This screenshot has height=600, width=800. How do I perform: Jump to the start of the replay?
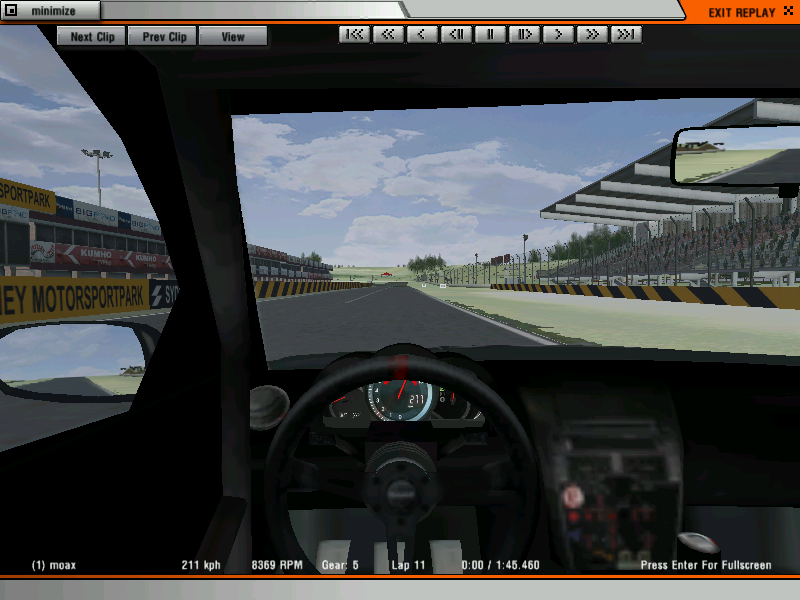pyautogui.click(x=354, y=35)
